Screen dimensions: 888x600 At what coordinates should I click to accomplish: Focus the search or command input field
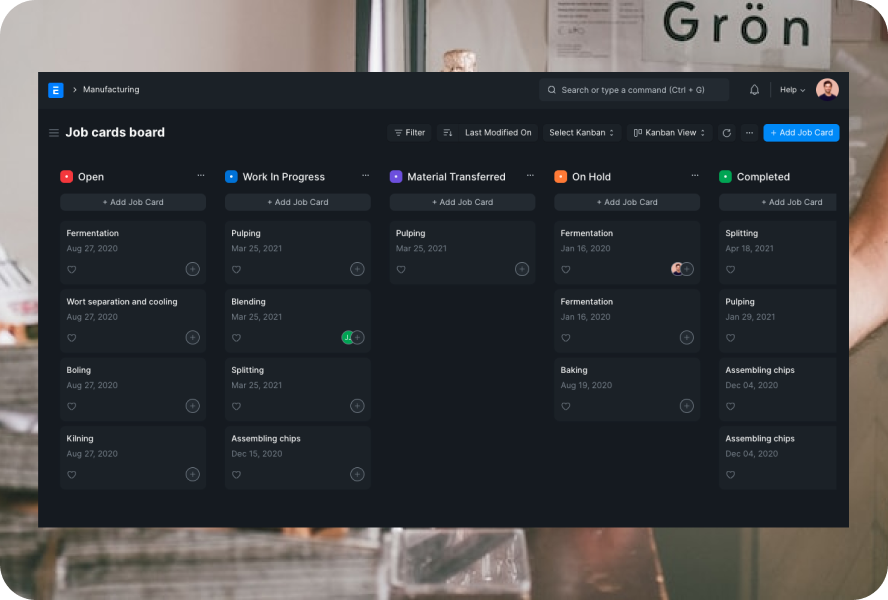coord(634,90)
